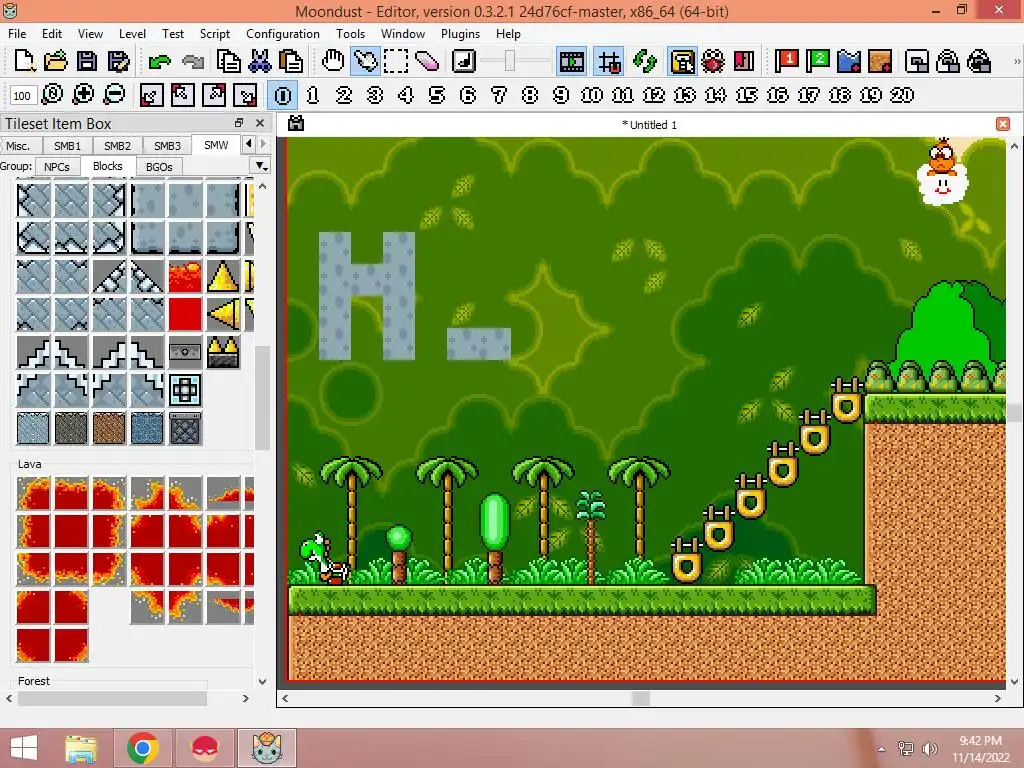
Task: Click the brown quicksand zone icon
Action: click(x=880, y=61)
